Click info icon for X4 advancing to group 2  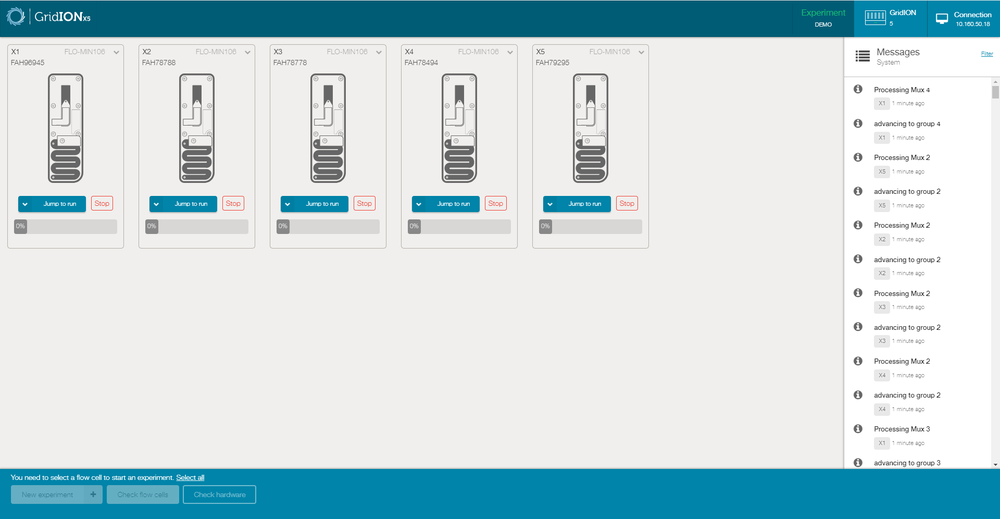click(x=858, y=395)
